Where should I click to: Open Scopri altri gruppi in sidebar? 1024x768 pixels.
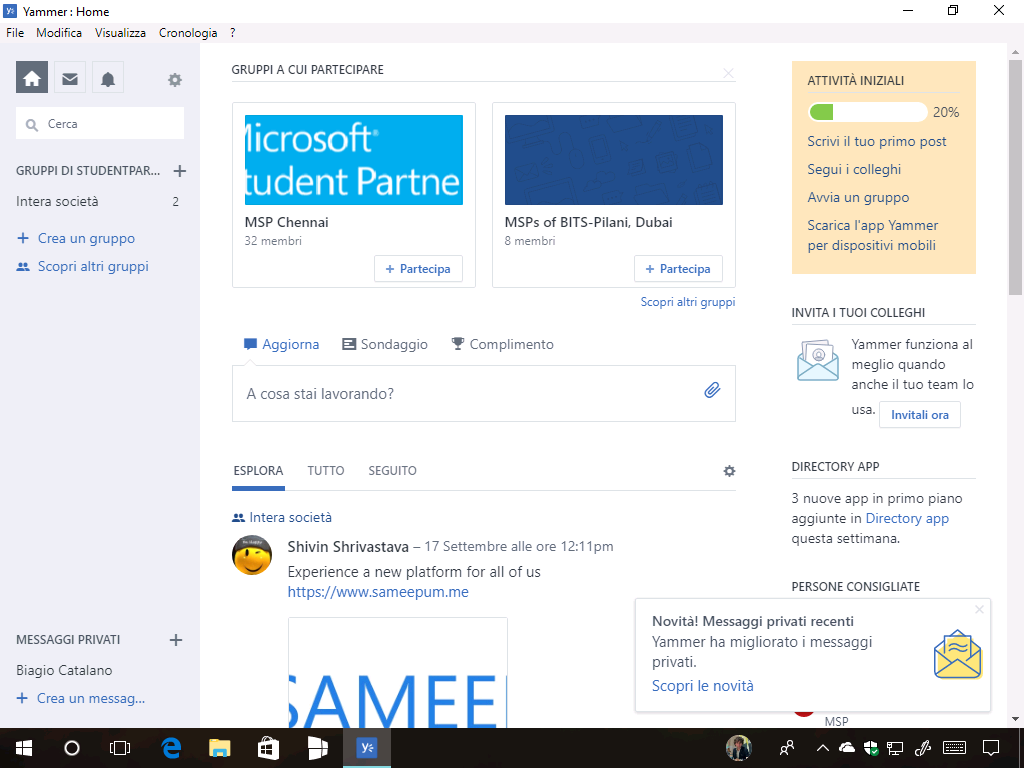pyautogui.click(x=82, y=266)
